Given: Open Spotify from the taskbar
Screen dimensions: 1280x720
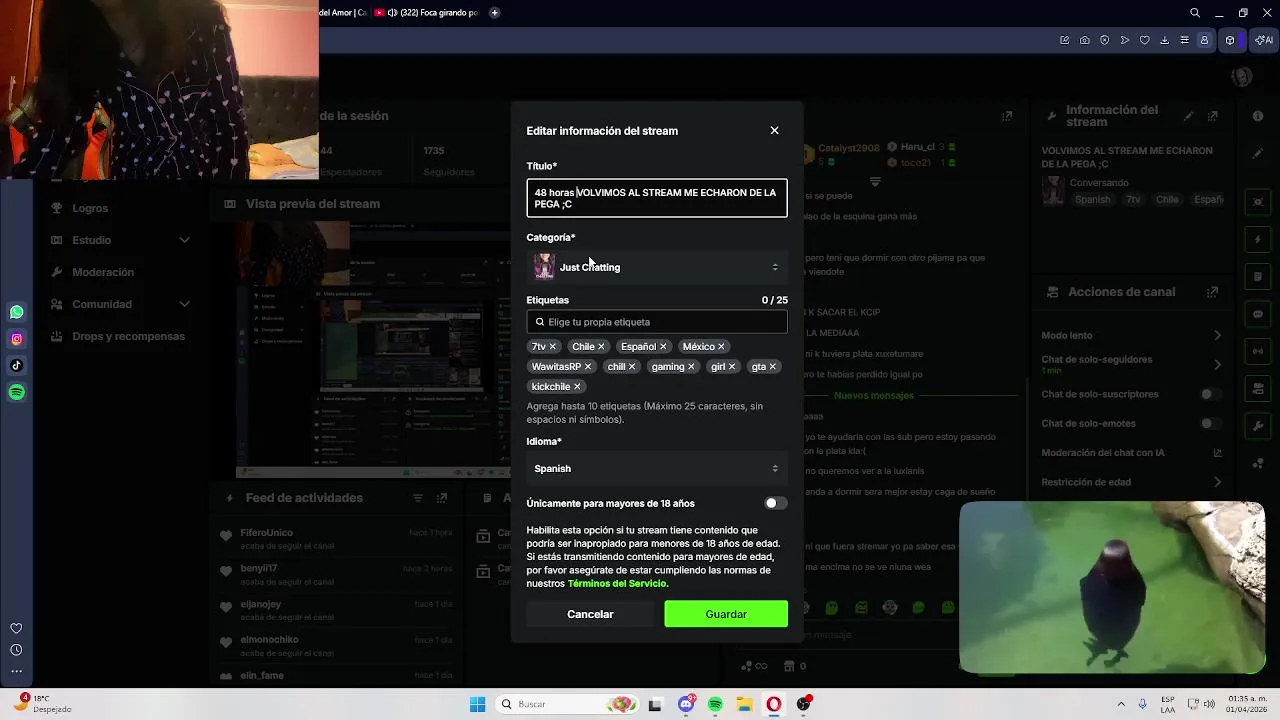Looking at the screenshot, I should pyautogui.click(x=715, y=704).
